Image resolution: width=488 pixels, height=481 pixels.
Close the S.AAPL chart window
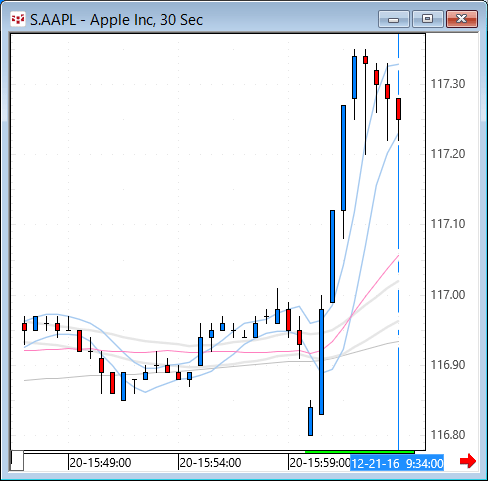point(462,19)
